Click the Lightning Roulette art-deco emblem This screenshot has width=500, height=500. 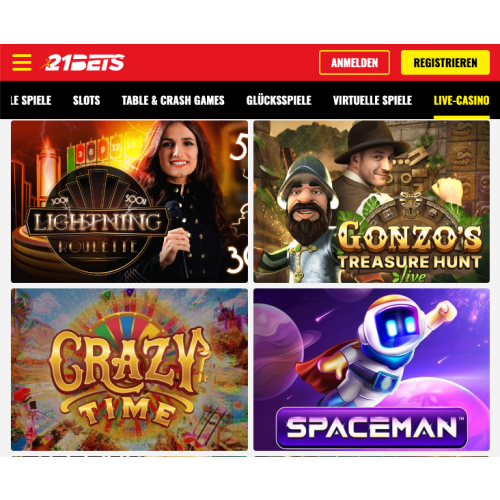[98, 221]
